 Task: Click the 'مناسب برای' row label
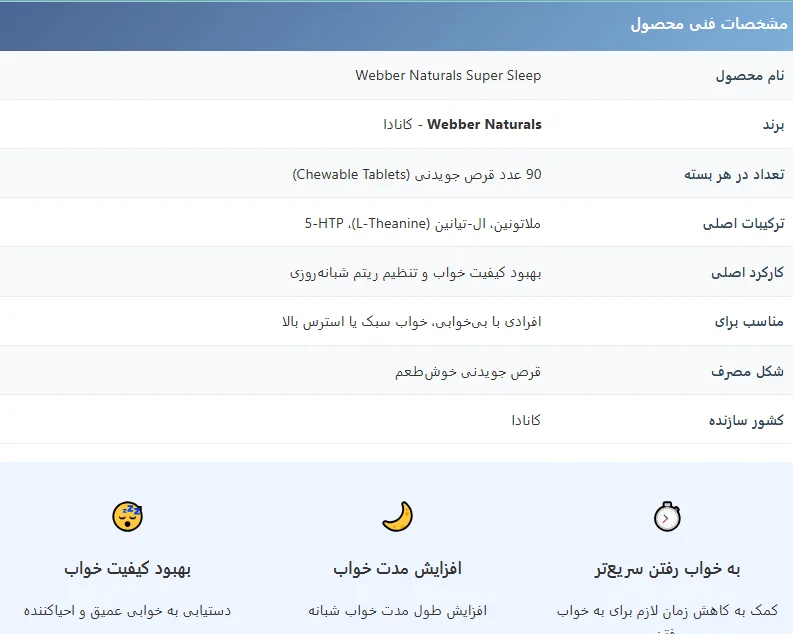pyautogui.click(x=750, y=322)
